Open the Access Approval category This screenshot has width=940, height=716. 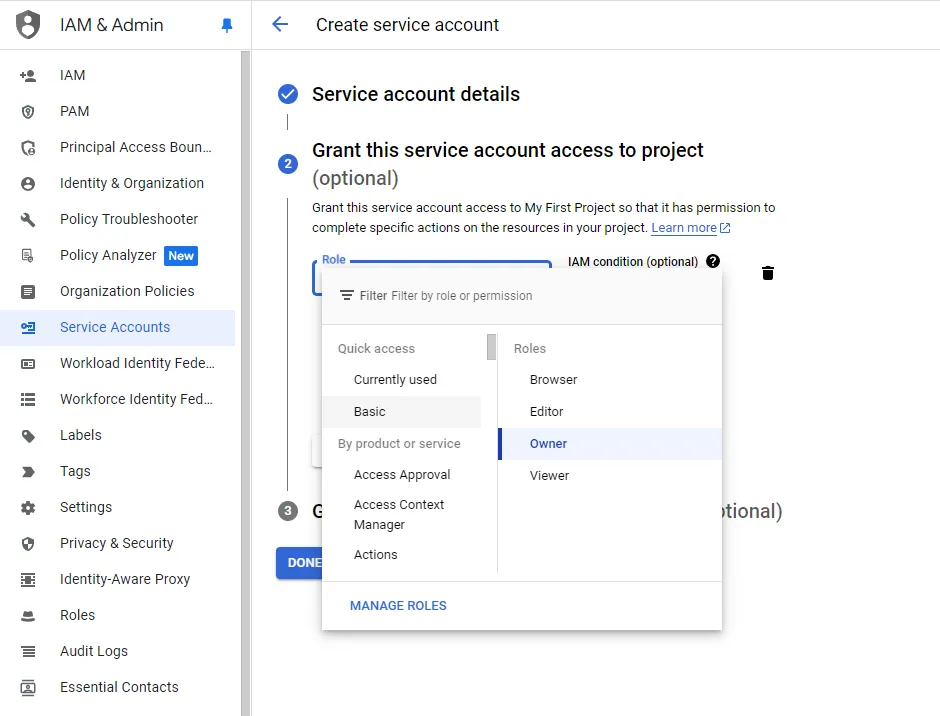tap(402, 475)
